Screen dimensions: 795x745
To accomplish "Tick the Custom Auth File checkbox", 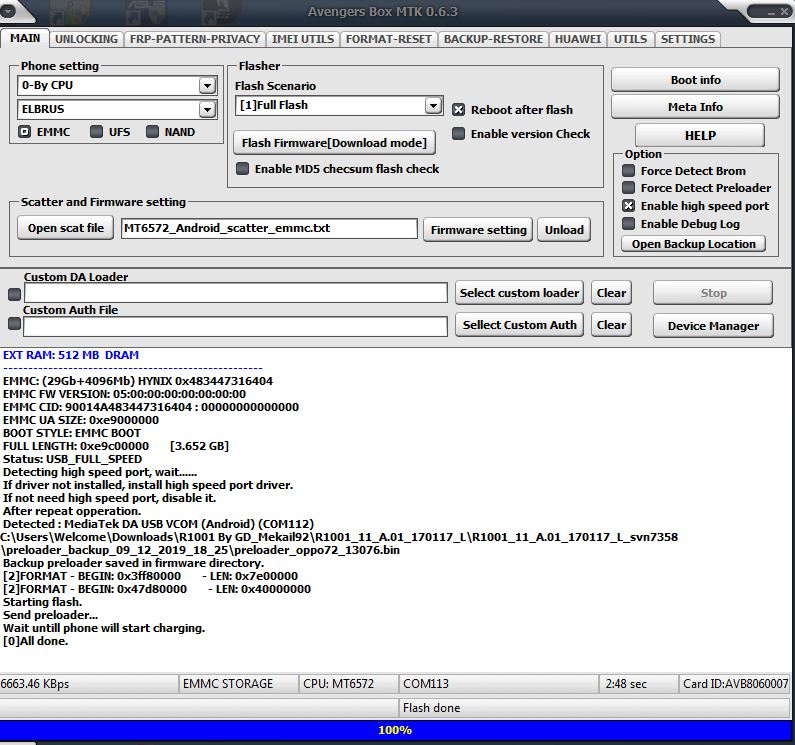I will [x=15, y=324].
